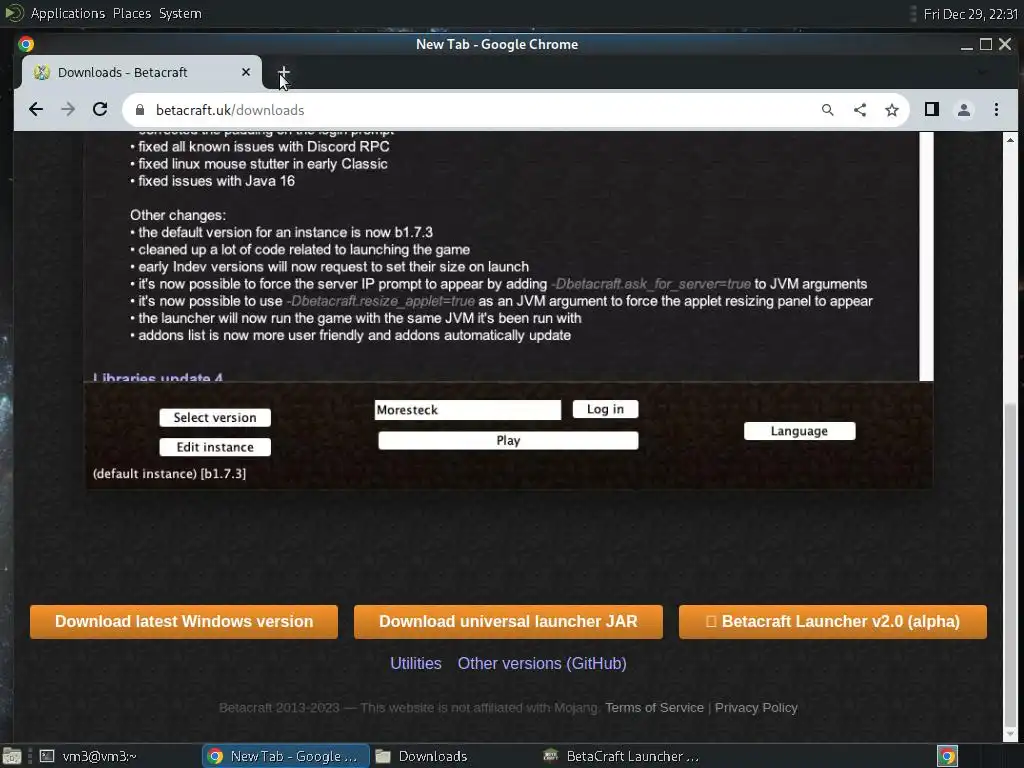This screenshot has height=768, width=1024.
Task: Click Download latest Windows version
Action: tap(184, 621)
